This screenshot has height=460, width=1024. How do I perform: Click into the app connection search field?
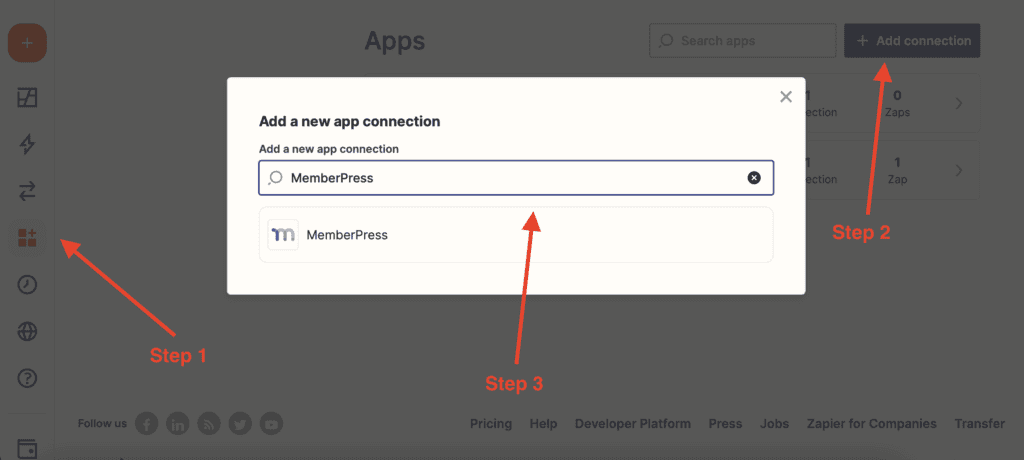point(516,178)
